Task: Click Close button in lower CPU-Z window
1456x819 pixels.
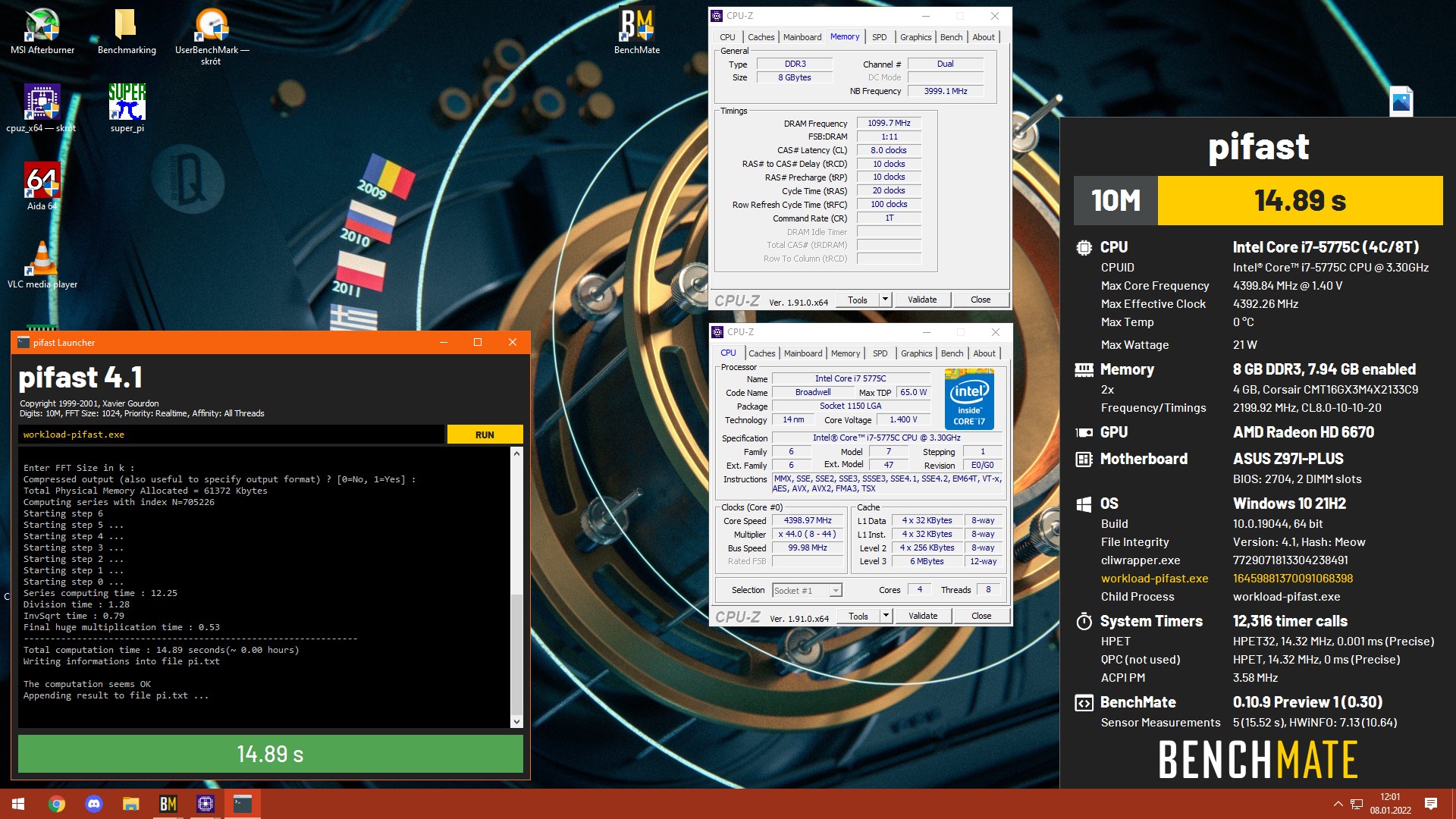Action: click(981, 616)
